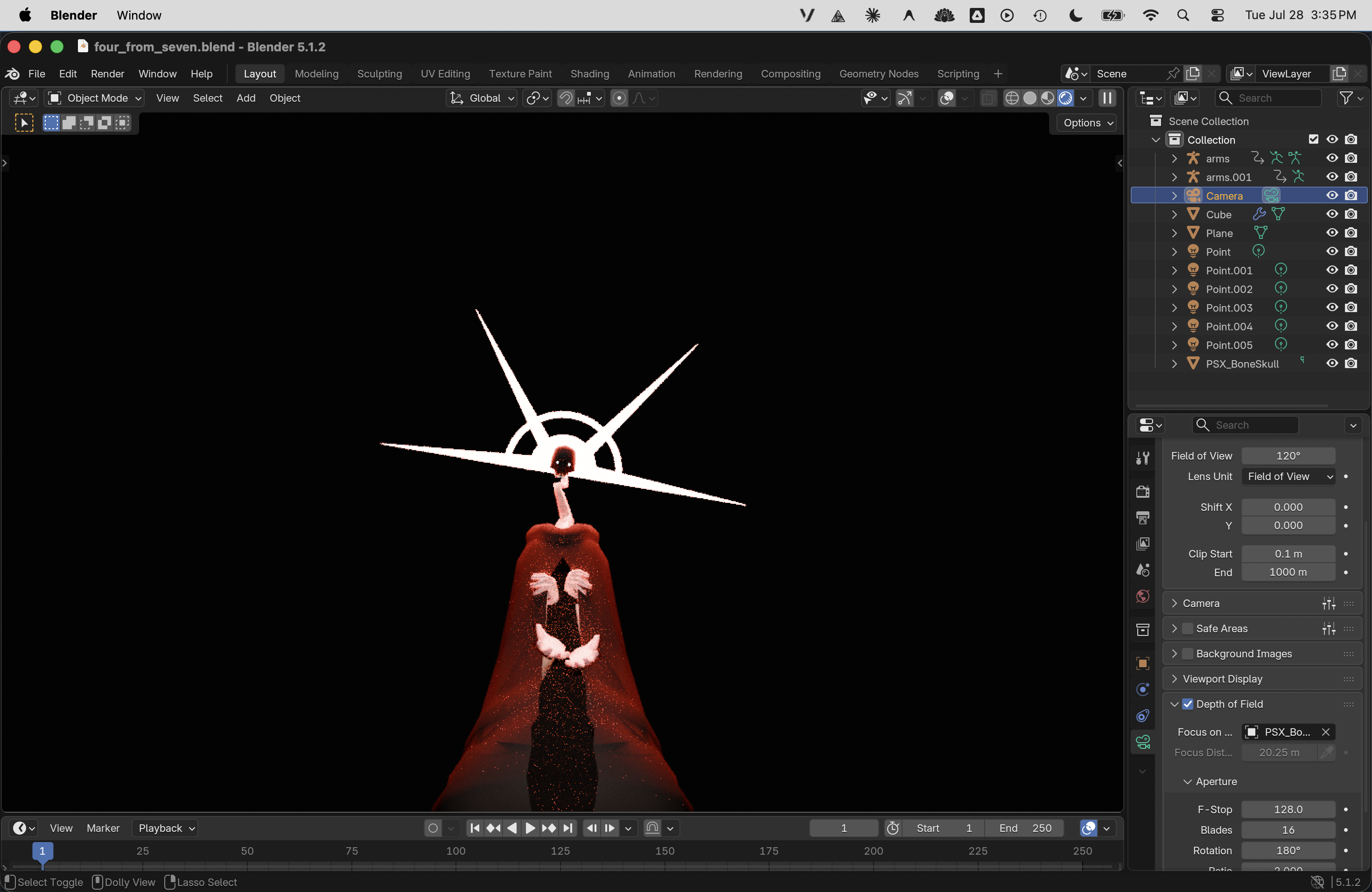Screen dimensions: 1372x892
Task: Enable the Background Images checkbox
Action: click(x=1188, y=654)
